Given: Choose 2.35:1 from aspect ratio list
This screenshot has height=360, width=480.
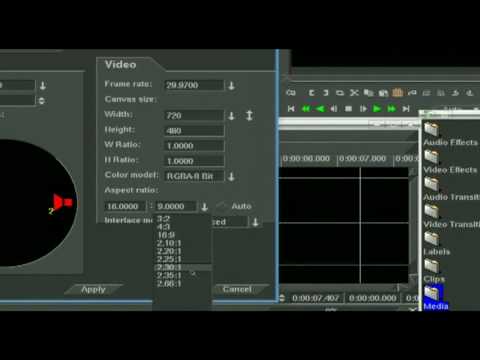Looking at the screenshot, I should point(169,276).
